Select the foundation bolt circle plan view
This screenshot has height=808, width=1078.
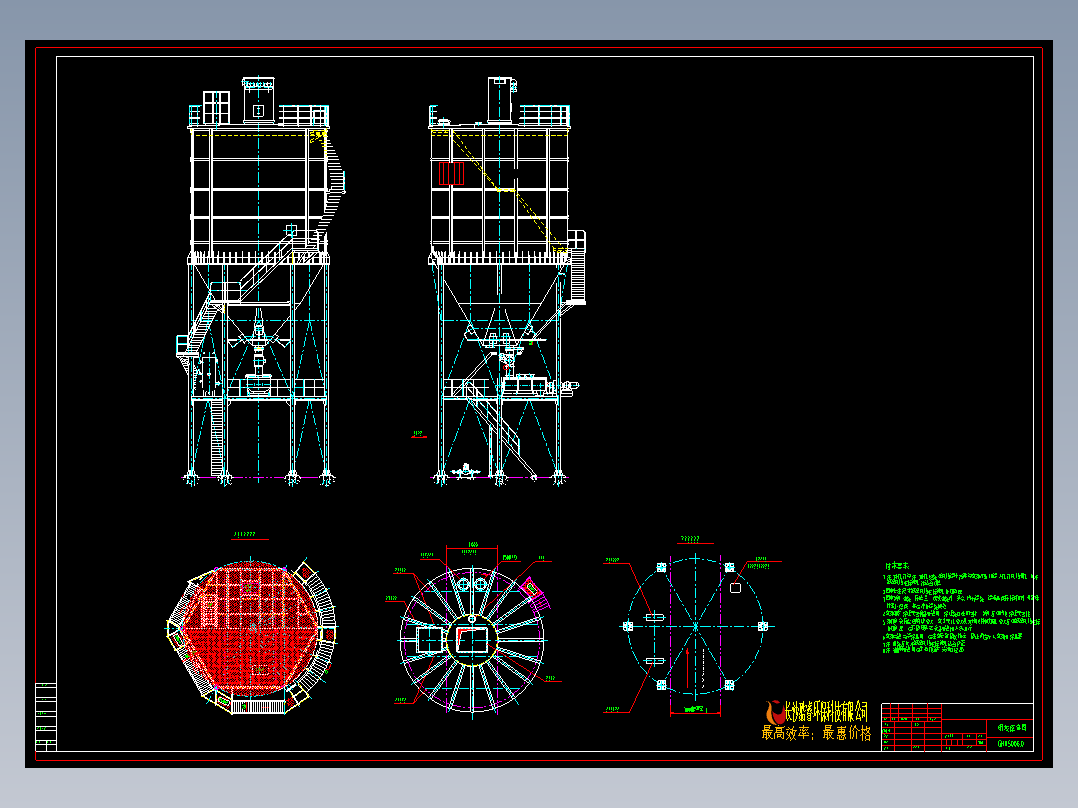click(x=695, y=626)
